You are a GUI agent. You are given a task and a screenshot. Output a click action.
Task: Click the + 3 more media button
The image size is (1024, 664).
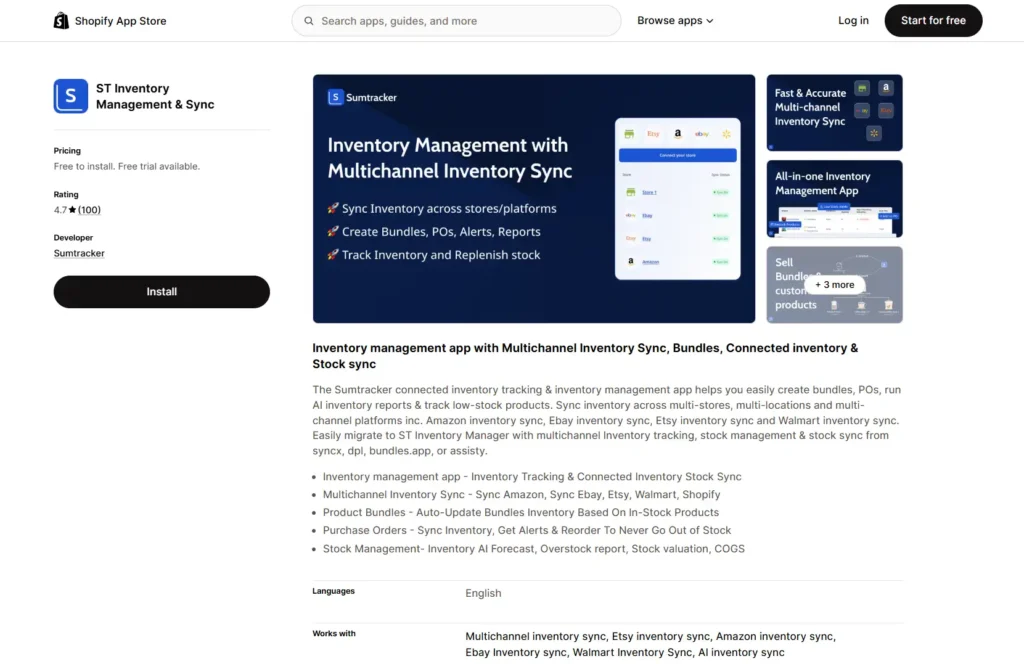click(x=835, y=284)
